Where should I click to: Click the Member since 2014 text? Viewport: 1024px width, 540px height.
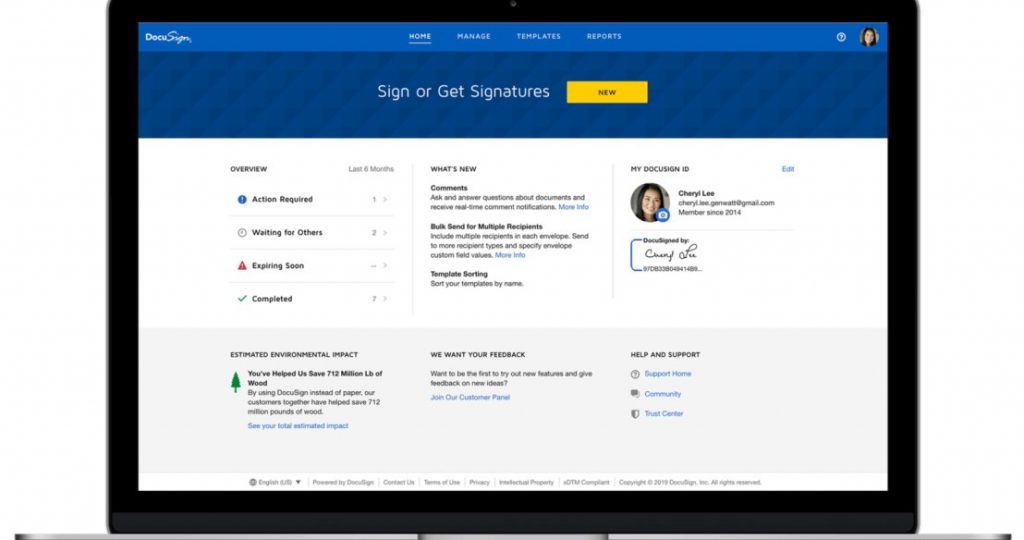click(709, 213)
